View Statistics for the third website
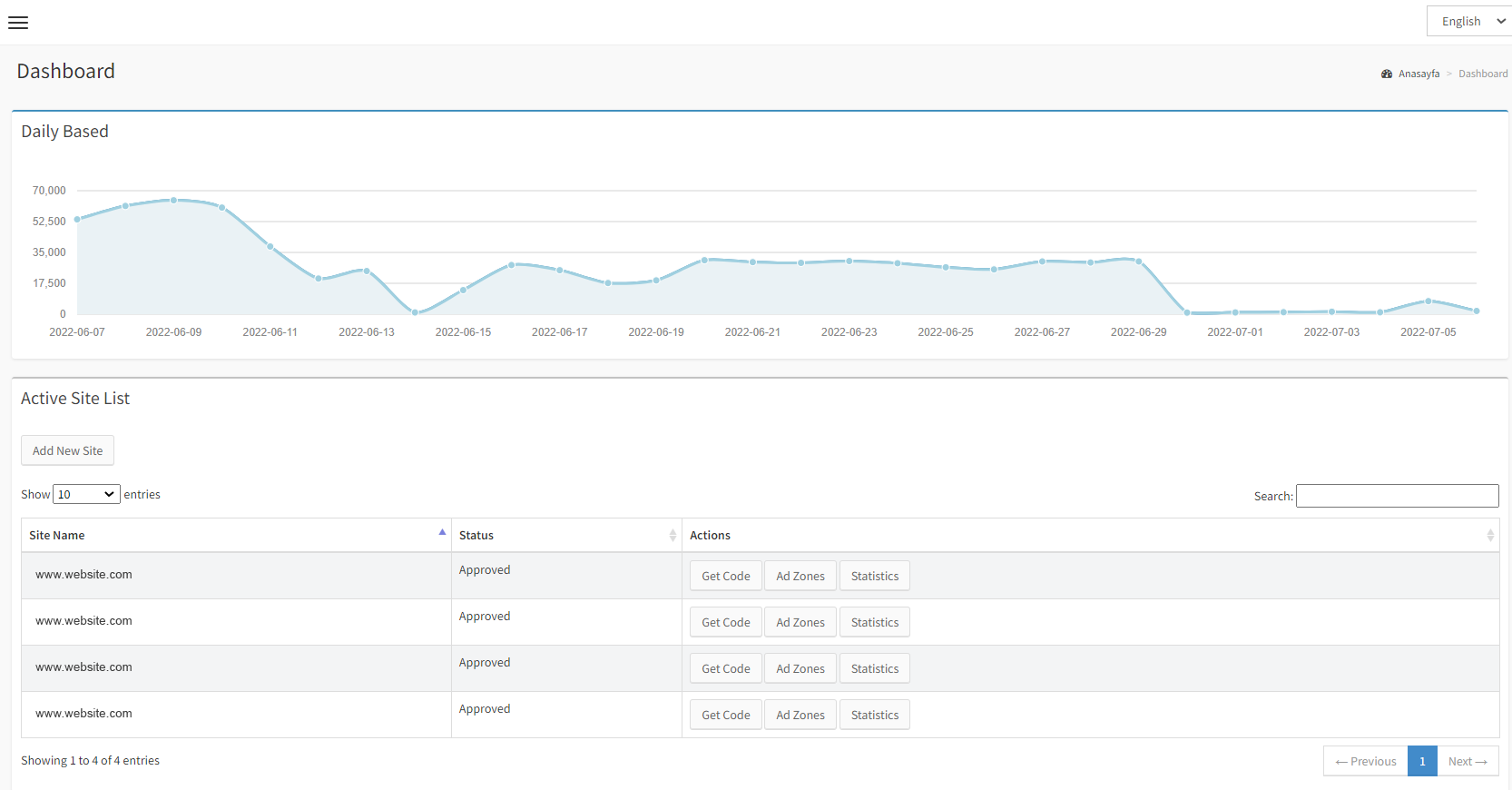 coord(874,669)
